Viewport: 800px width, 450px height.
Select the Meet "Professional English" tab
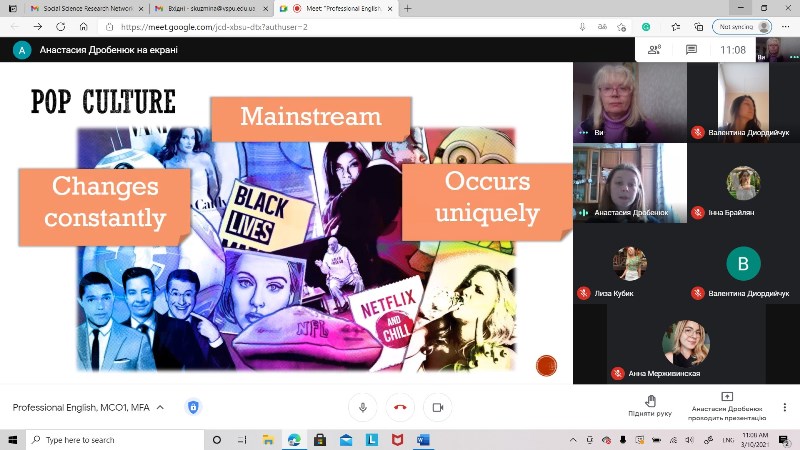coord(337,9)
